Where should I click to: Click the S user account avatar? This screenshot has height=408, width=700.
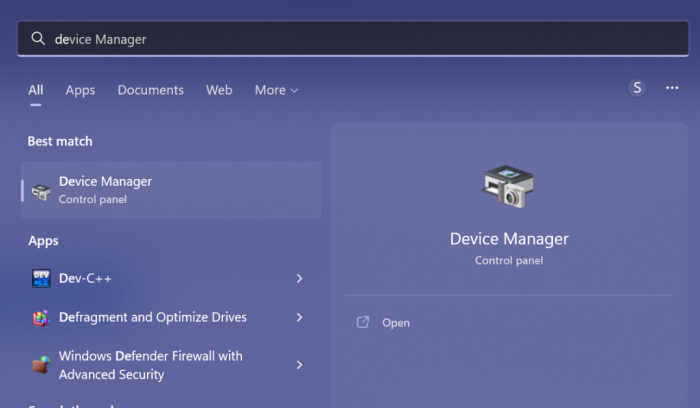coord(637,88)
